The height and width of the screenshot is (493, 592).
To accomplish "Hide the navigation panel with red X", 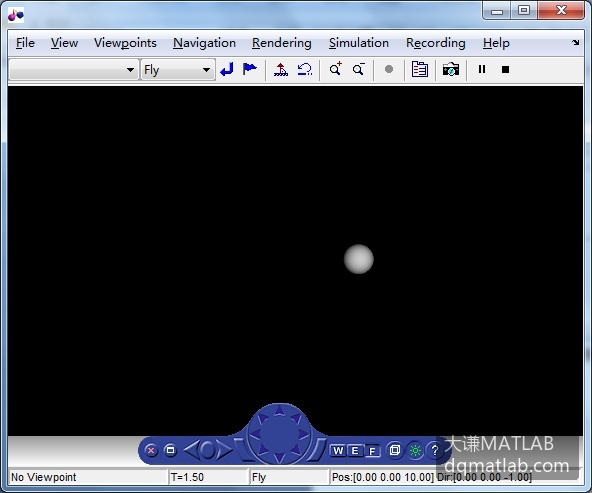I will pos(151,450).
